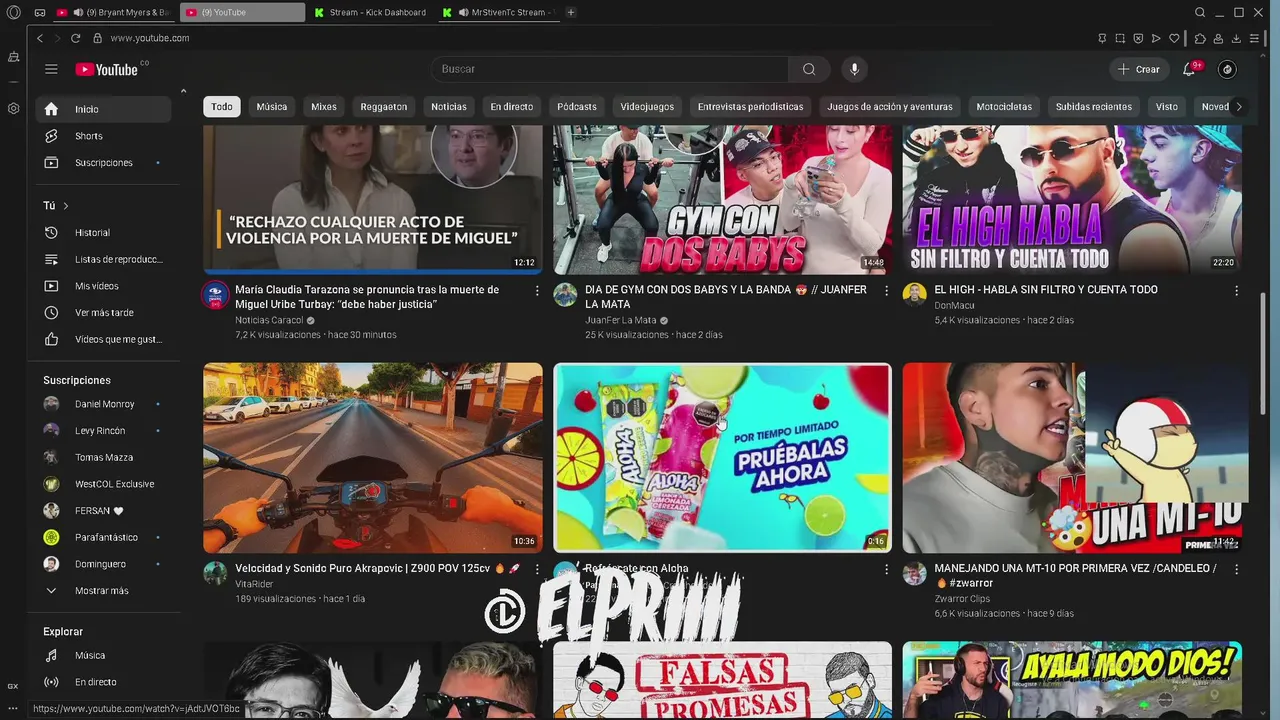Open Música in the Explorar section

(x=104, y=656)
